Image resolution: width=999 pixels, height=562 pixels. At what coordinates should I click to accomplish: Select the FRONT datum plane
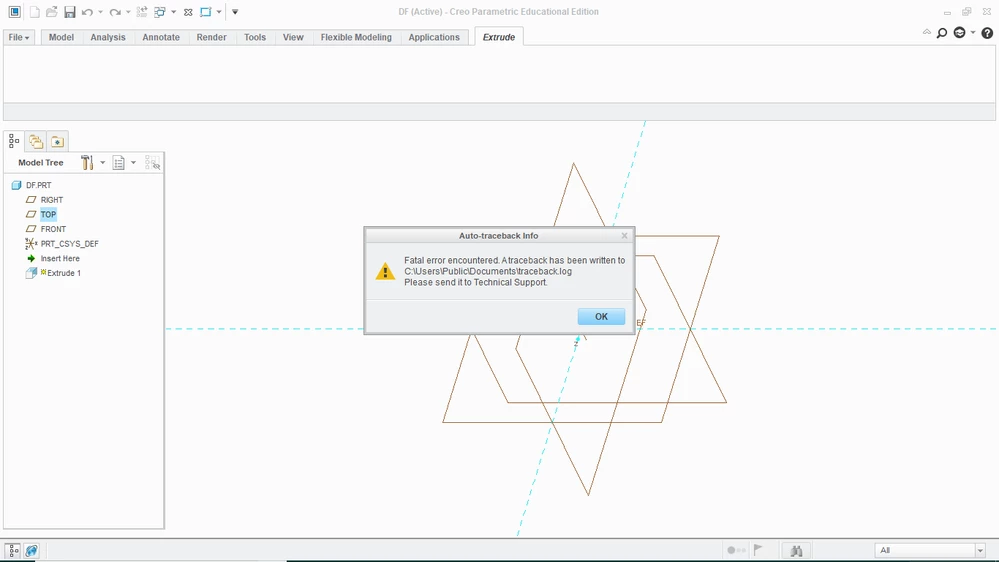tap(53, 229)
